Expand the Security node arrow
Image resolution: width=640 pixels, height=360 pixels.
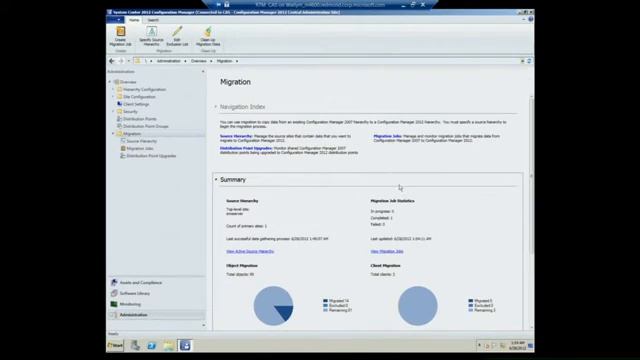click(113, 111)
